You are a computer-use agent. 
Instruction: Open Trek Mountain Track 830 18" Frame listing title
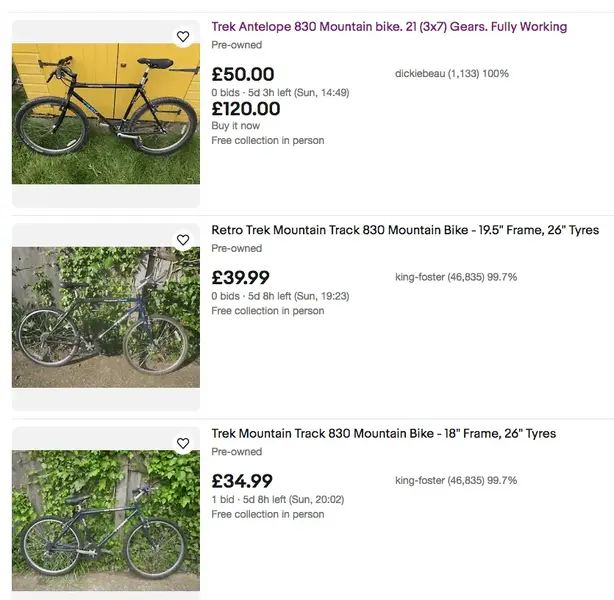(383, 434)
